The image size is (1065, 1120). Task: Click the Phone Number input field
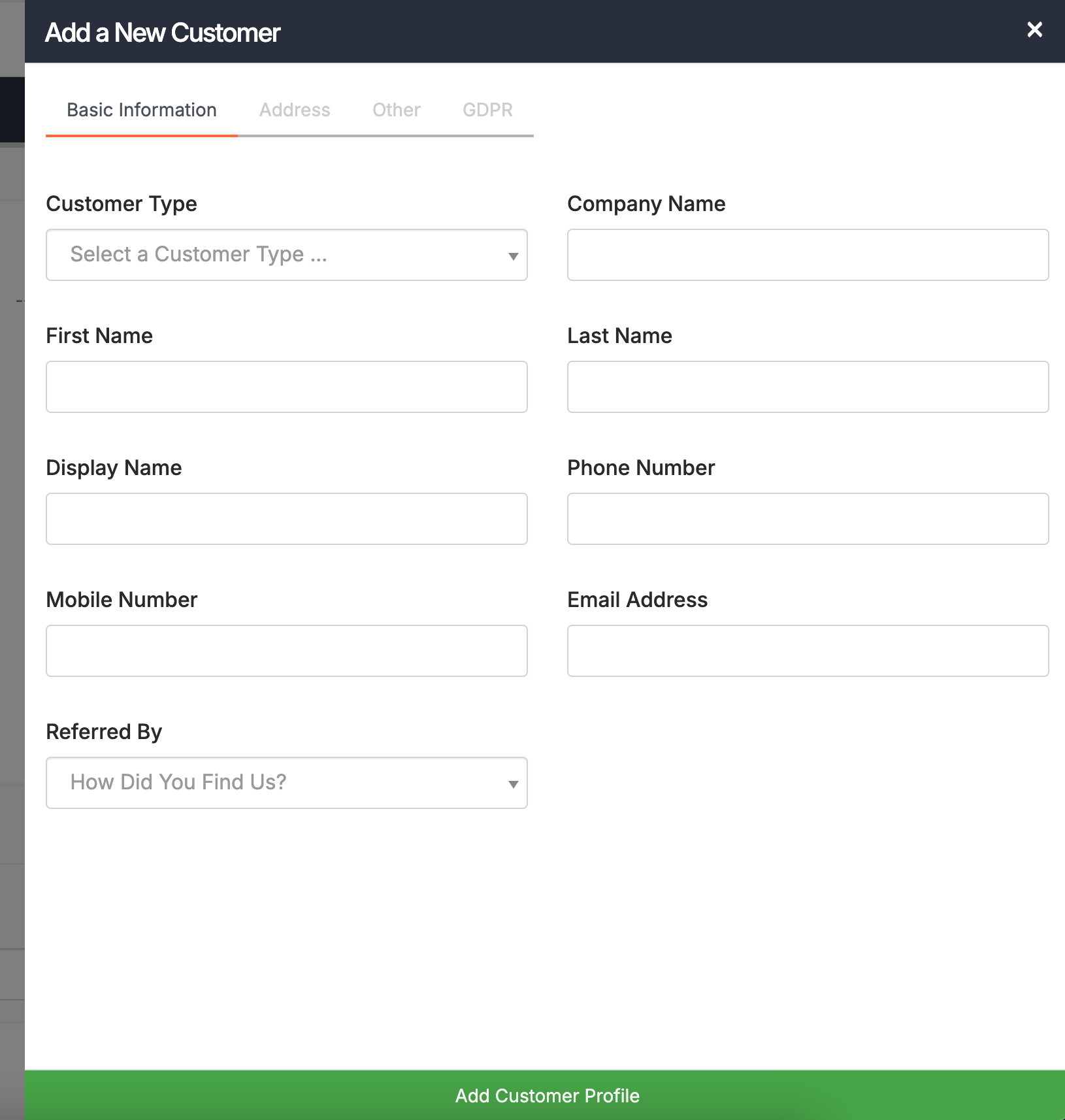[808, 519]
